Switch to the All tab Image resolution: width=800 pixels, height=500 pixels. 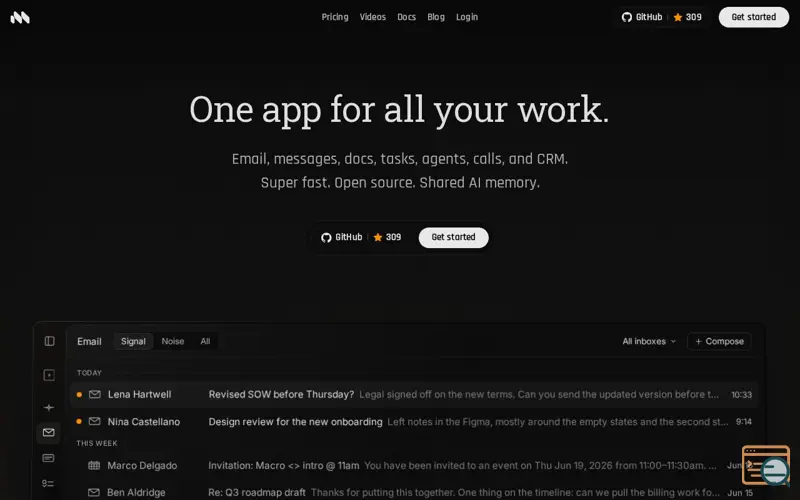(205, 341)
